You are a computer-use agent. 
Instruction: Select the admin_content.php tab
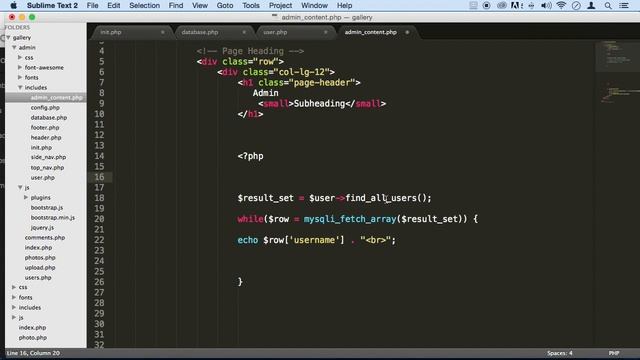coord(371,32)
